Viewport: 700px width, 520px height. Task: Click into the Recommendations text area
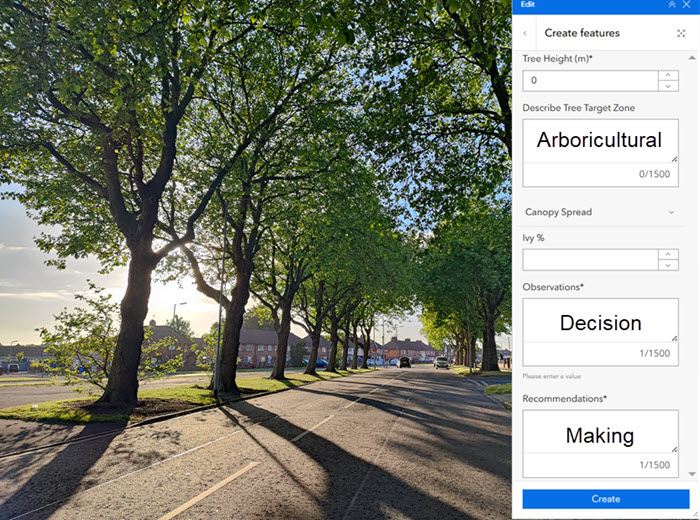click(599, 434)
